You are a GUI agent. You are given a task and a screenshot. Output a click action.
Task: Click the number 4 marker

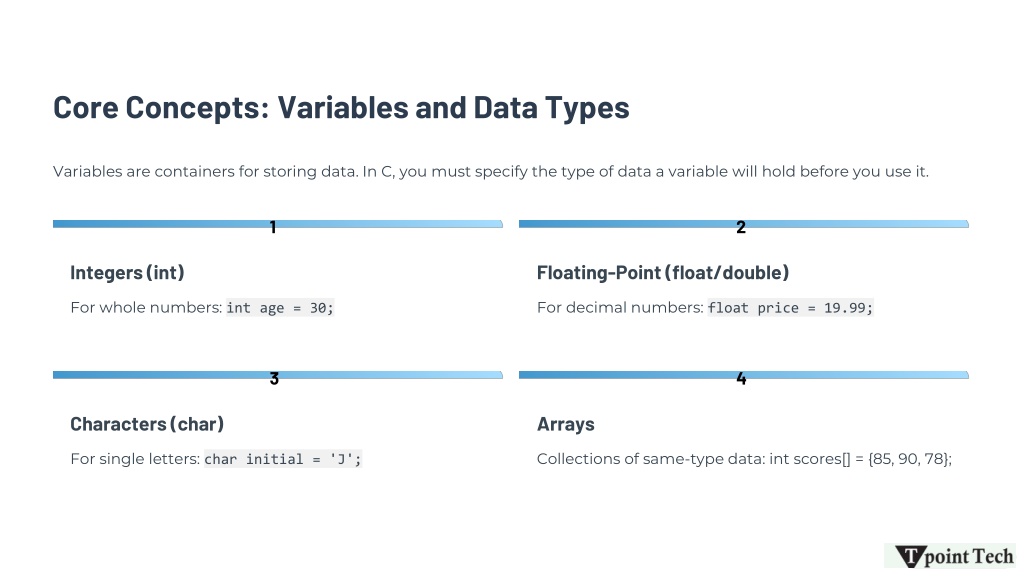pyautogui.click(x=741, y=379)
